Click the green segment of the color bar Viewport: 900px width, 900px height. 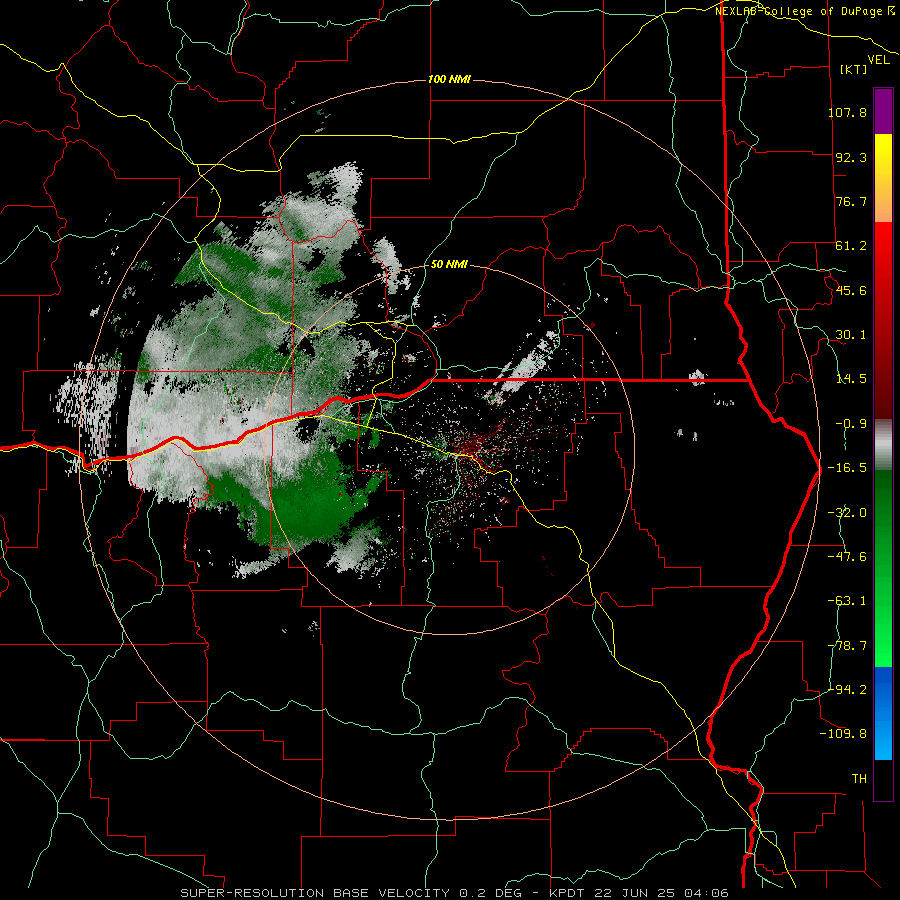(883, 568)
